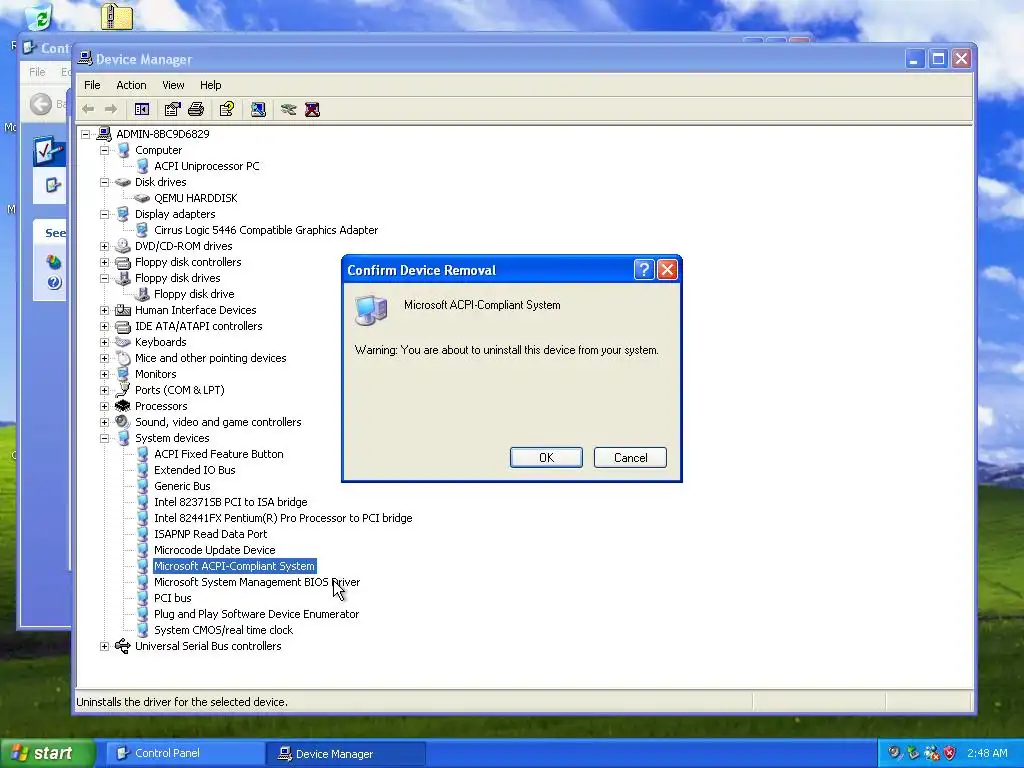Click the Device Manager taskbar button
The width and height of the screenshot is (1024, 768).
coord(346,754)
